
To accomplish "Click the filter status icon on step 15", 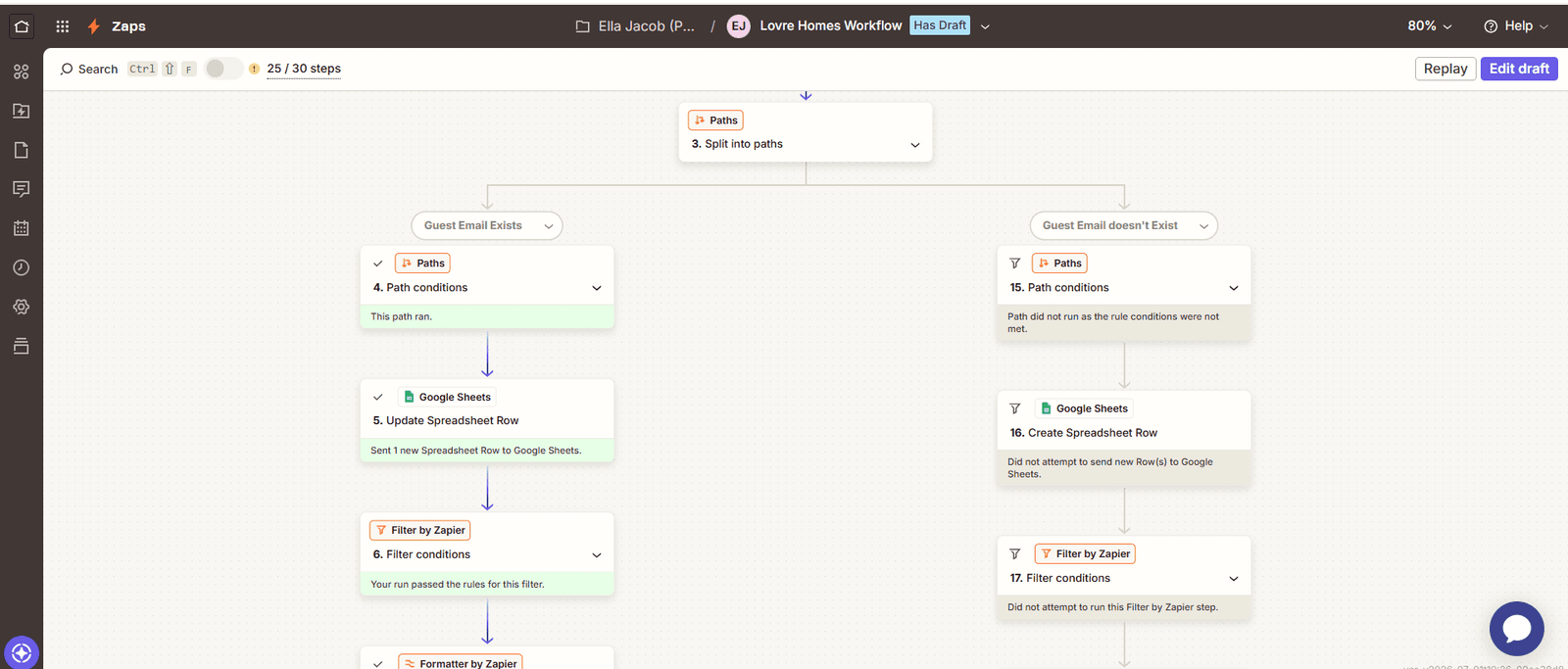I will [x=1015, y=263].
